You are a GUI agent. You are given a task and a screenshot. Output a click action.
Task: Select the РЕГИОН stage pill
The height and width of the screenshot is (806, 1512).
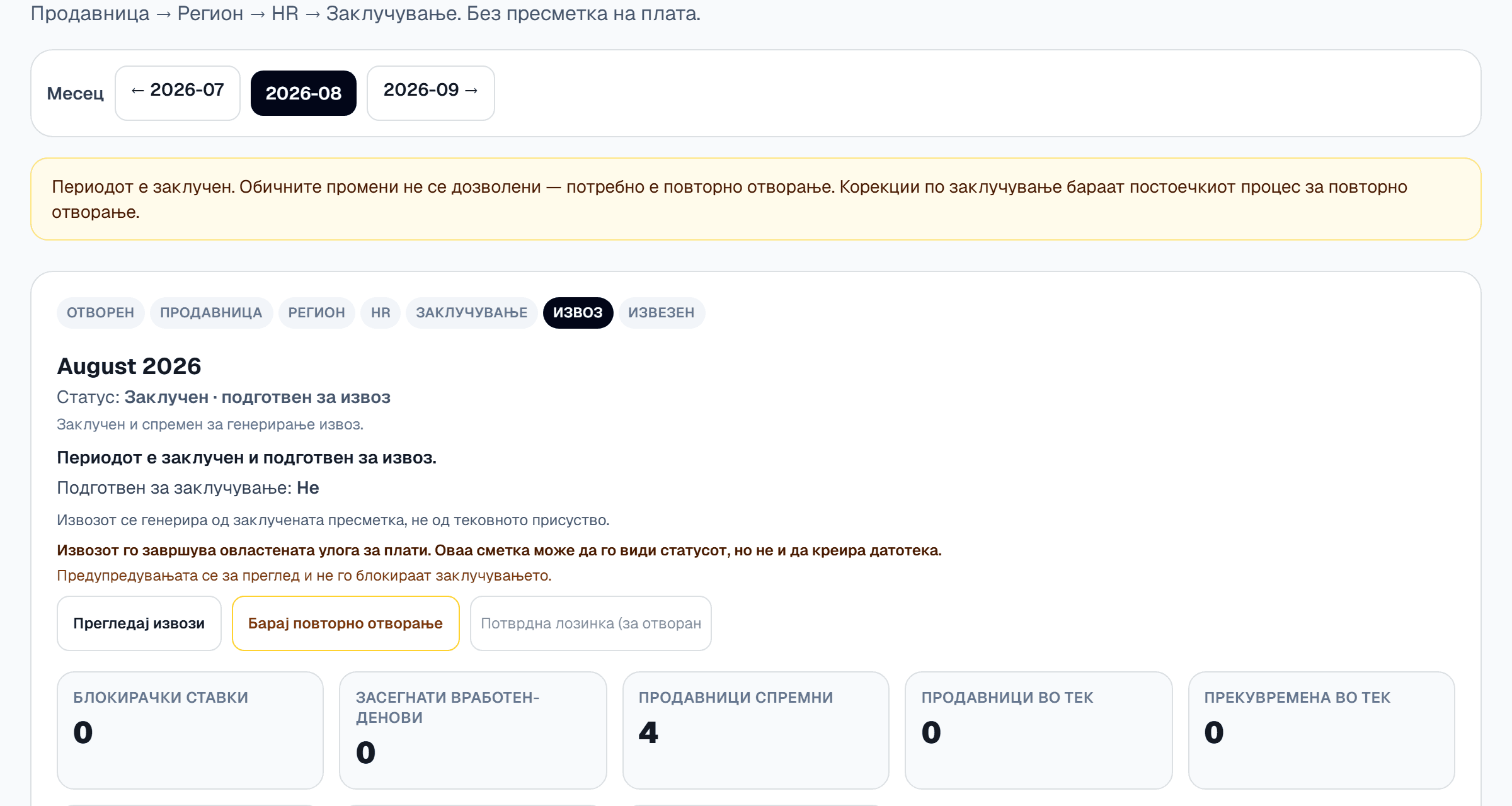pyautogui.click(x=316, y=312)
